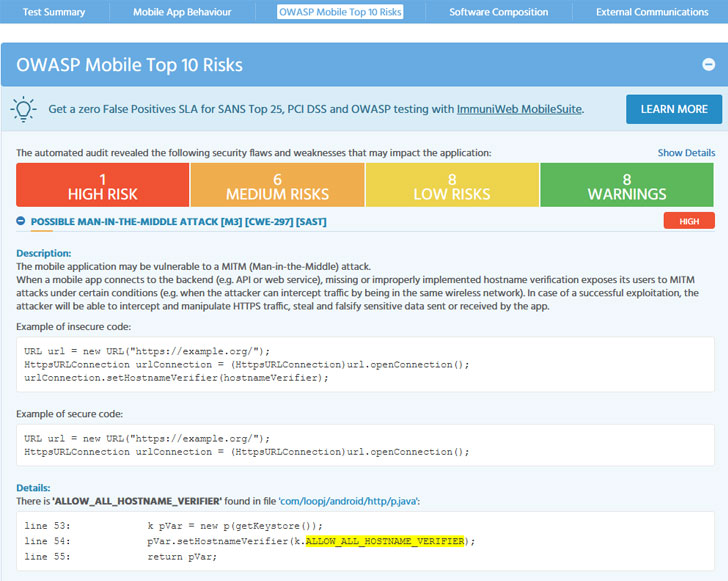The image size is (728, 581).
Task: Select the yellow 8 Low Risks tile
Action: click(452, 186)
